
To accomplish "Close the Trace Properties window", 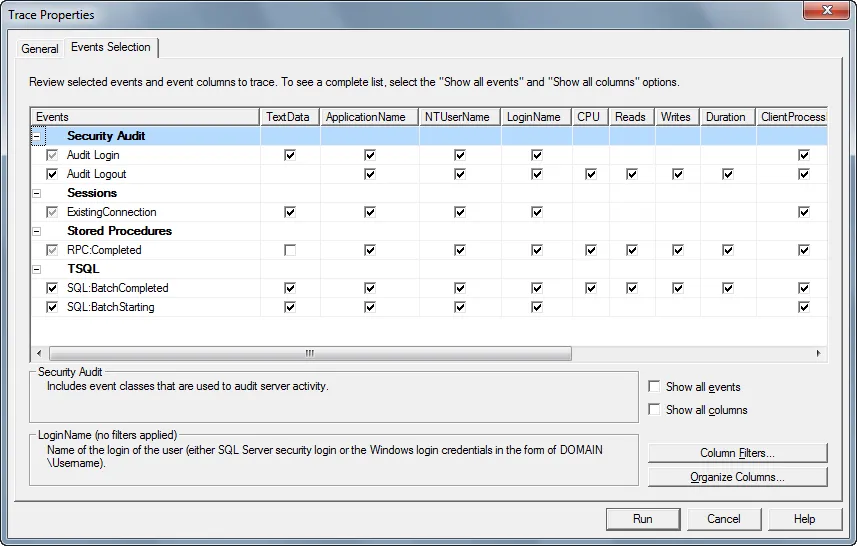I will click(x=826, y=10).
